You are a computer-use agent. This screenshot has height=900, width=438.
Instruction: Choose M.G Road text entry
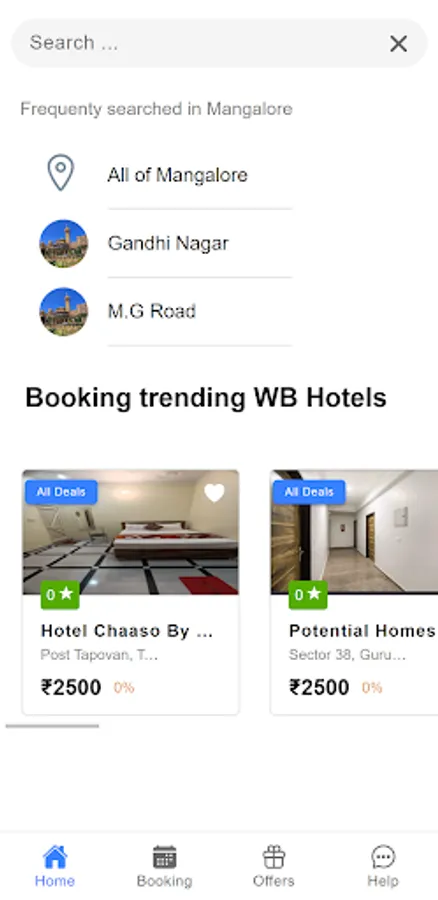(x=152, y=311)
